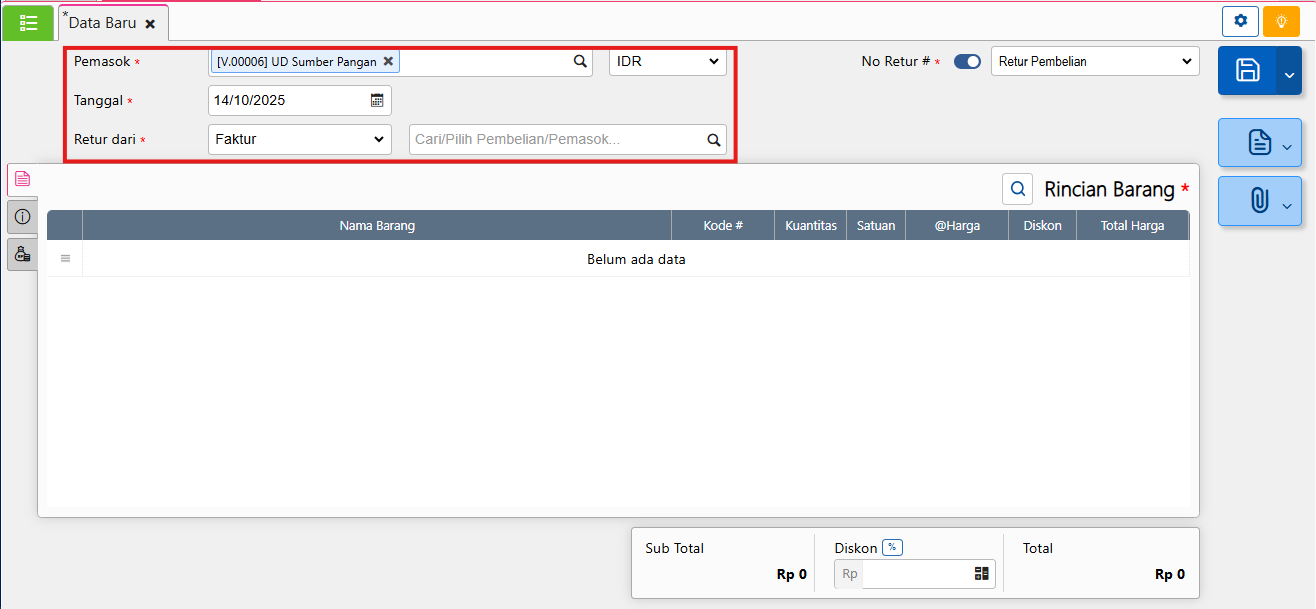Click the paperclip attachment icon
The width and height of the screenshot is (1316, 609).
1259,201
